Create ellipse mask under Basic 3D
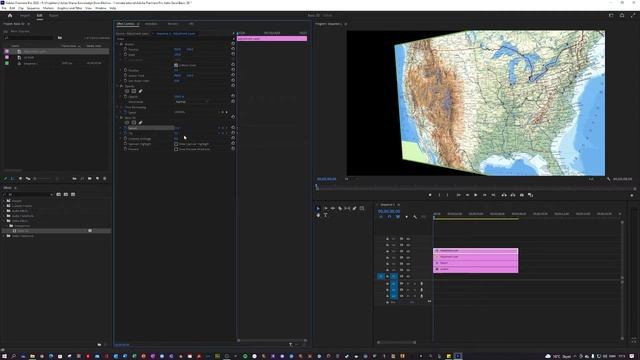The image size is (640, 360). (127, 122)
